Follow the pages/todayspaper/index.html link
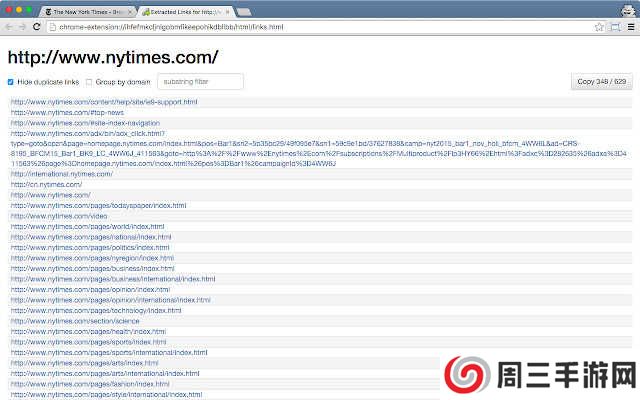Image resolution: width=640 pixels, height=400 pixels. pyautogui.click(x=98, y=205)
